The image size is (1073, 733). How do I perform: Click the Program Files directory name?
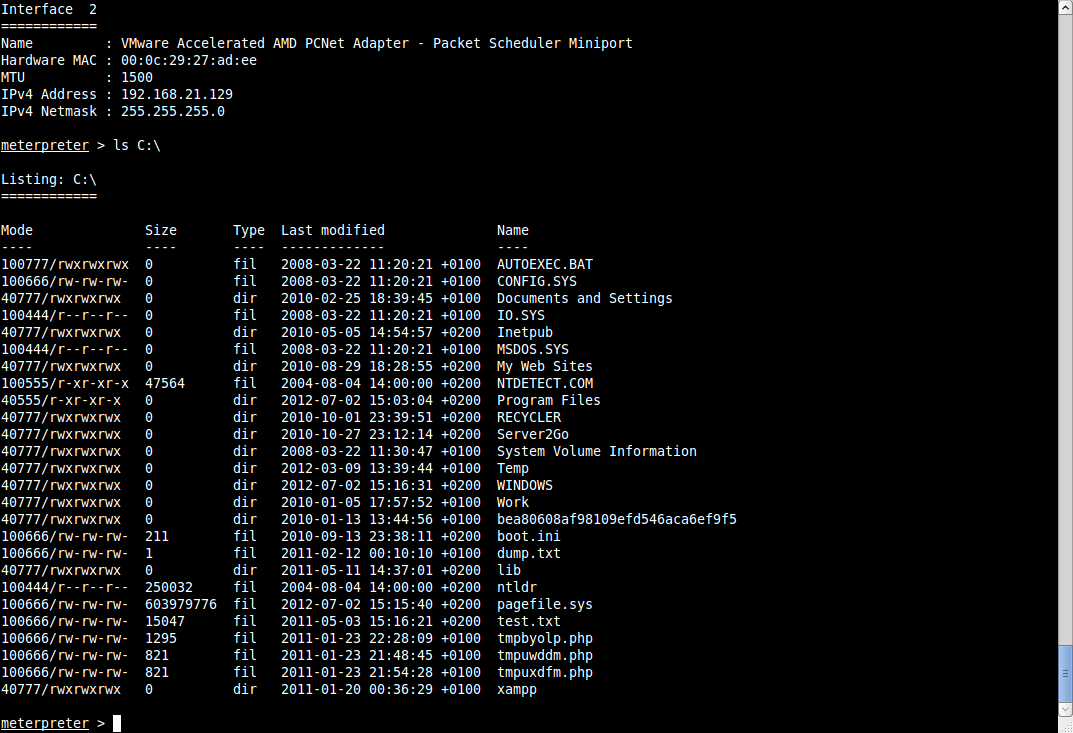(548, 400)
